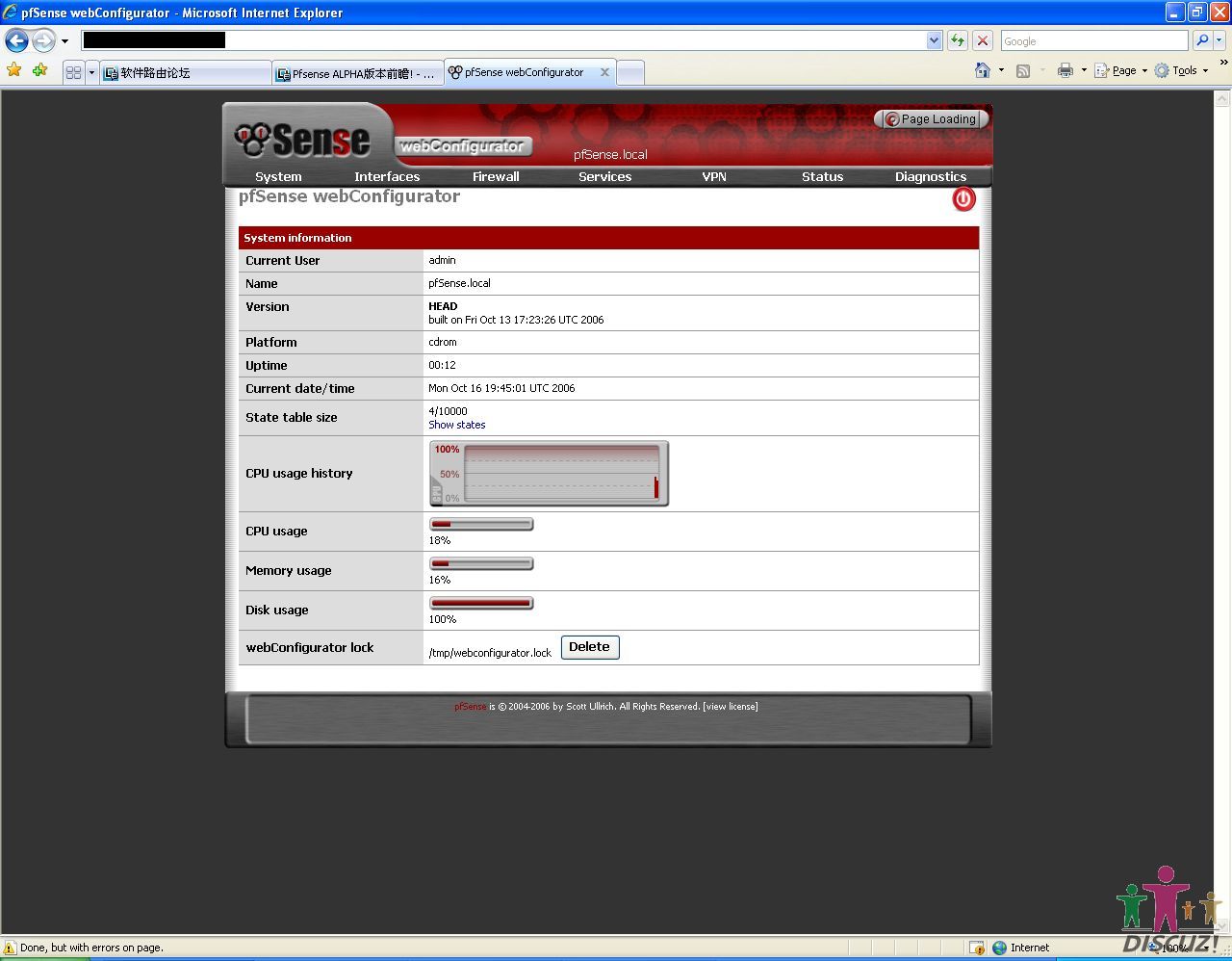Click the Refresh page icon
The image size is (1232, 961).
point(957,40)
